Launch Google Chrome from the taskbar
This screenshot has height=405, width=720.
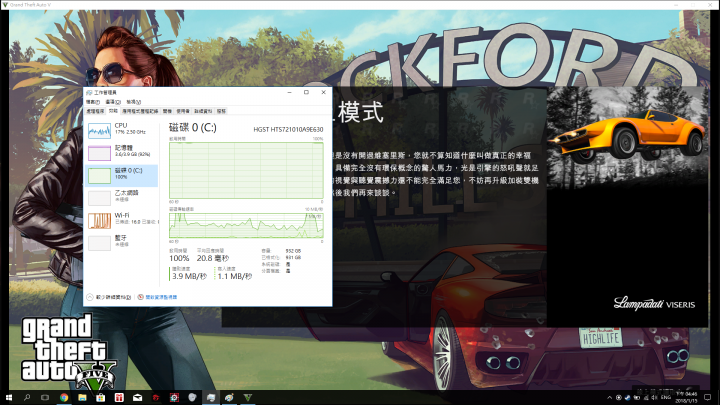pos(64,398)
